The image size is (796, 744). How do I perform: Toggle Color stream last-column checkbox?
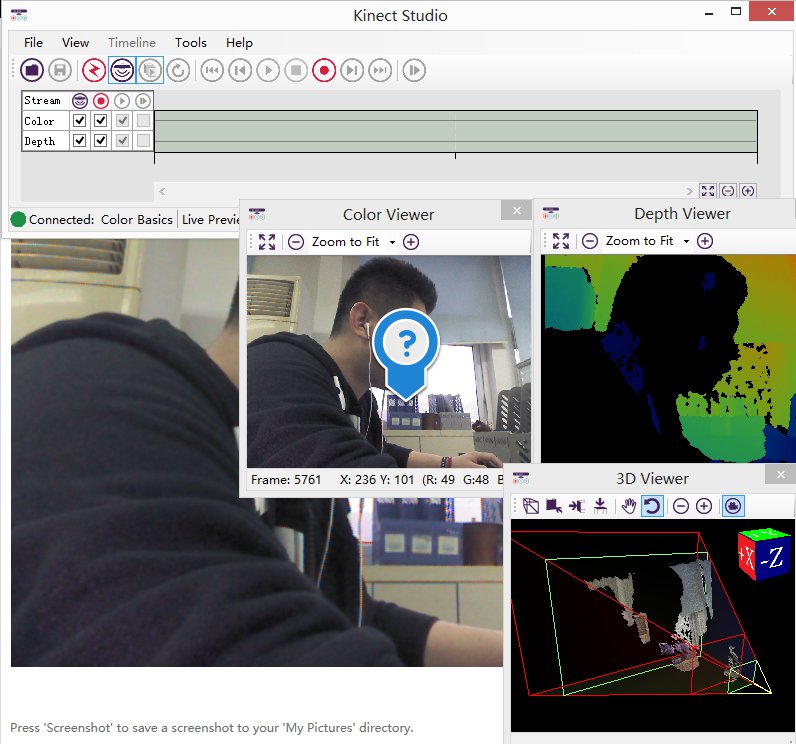(143, 120)
